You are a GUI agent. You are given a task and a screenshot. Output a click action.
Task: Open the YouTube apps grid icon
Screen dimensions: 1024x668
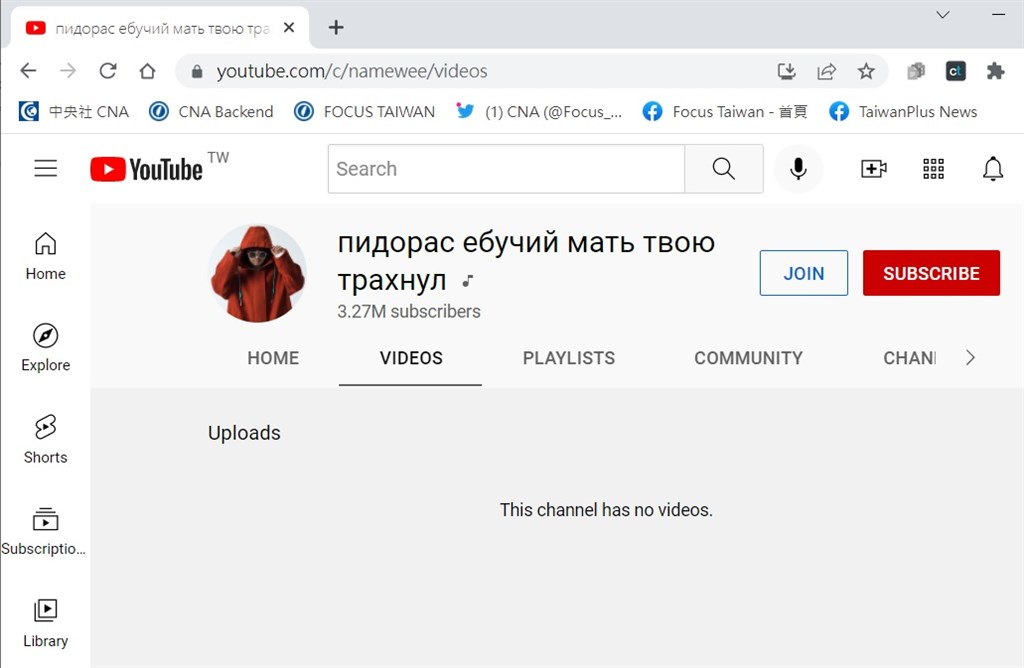[933, 168]
